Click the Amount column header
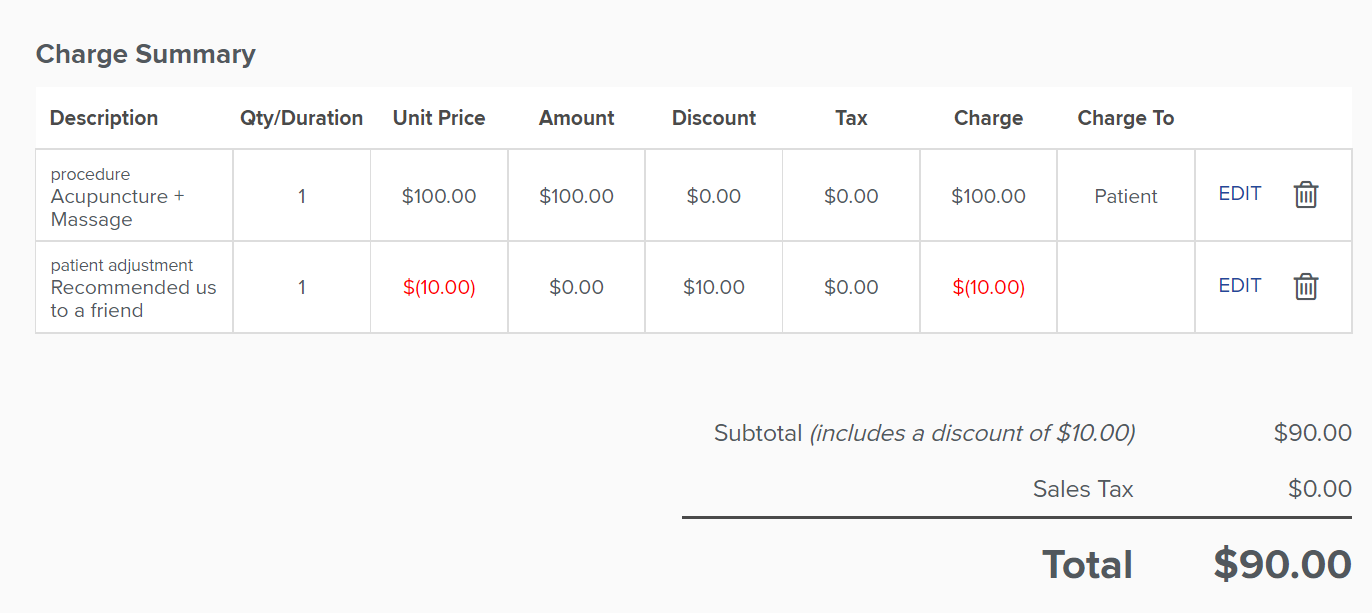Screen dimensions: 1372x613 click(x=577, y=118)
